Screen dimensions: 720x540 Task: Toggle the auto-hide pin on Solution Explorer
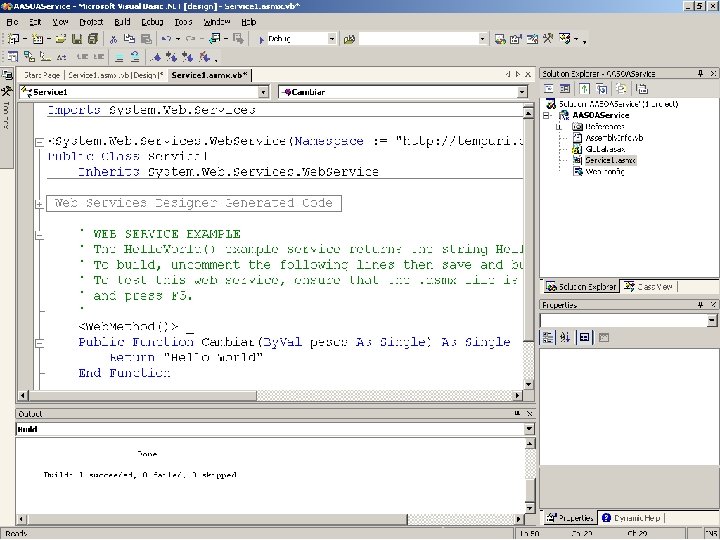click(700, 73)
